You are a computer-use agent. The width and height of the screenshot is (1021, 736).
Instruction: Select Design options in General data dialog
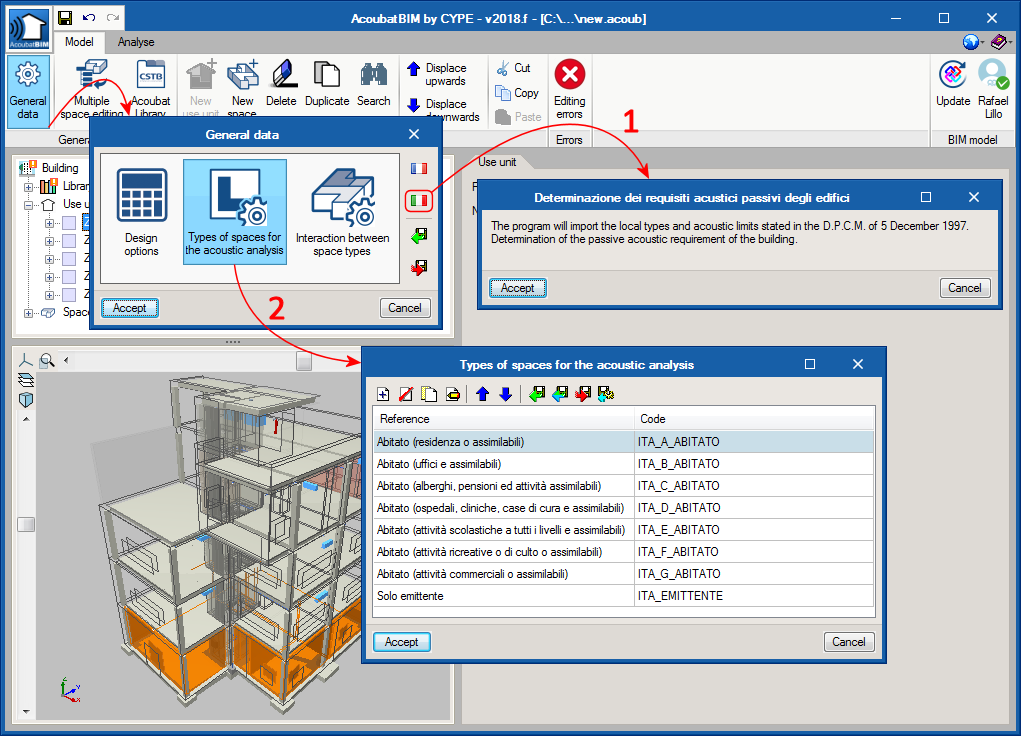141,212
